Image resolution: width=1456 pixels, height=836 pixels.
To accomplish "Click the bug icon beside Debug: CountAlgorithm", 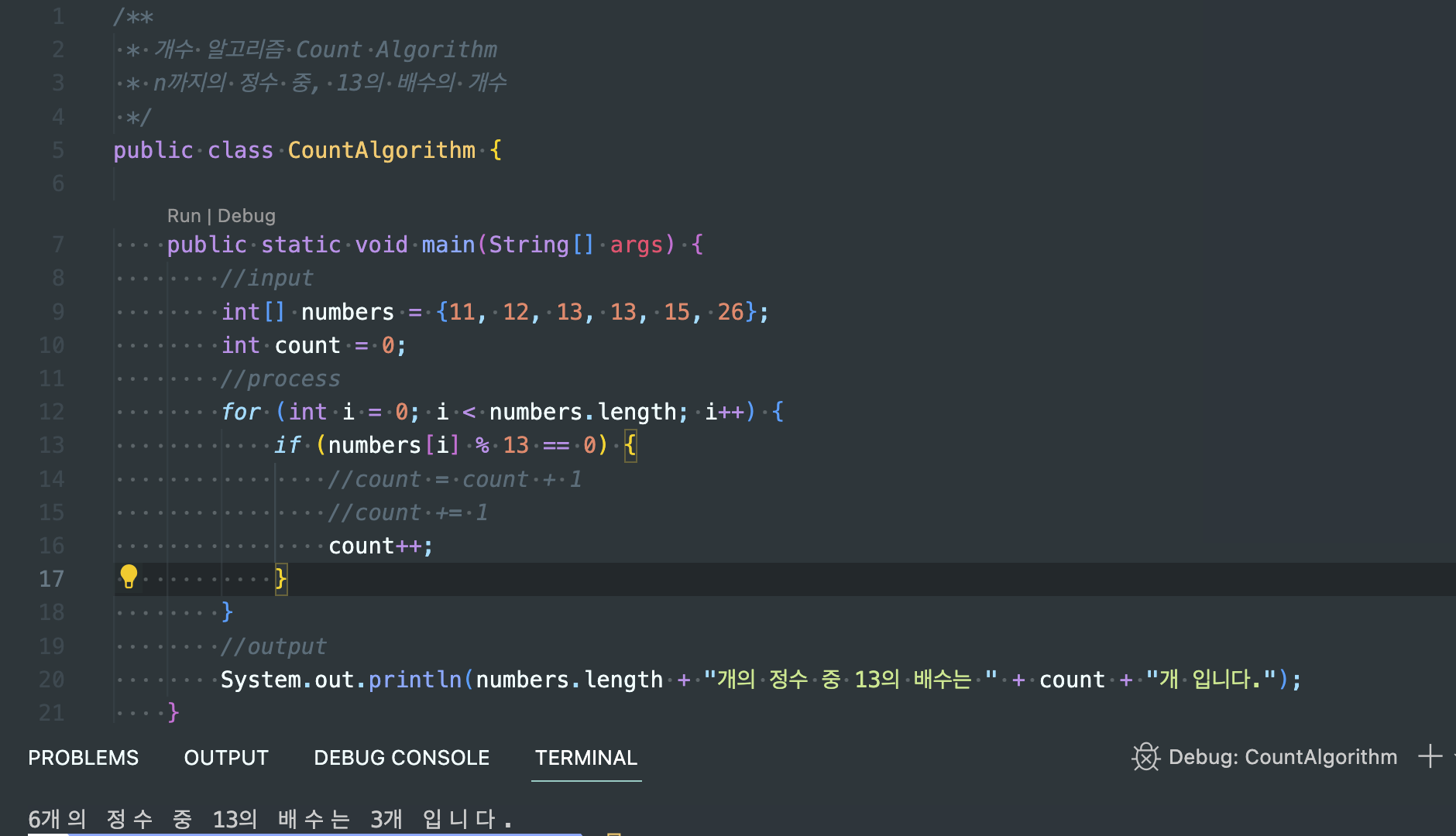I will 1145,757.
